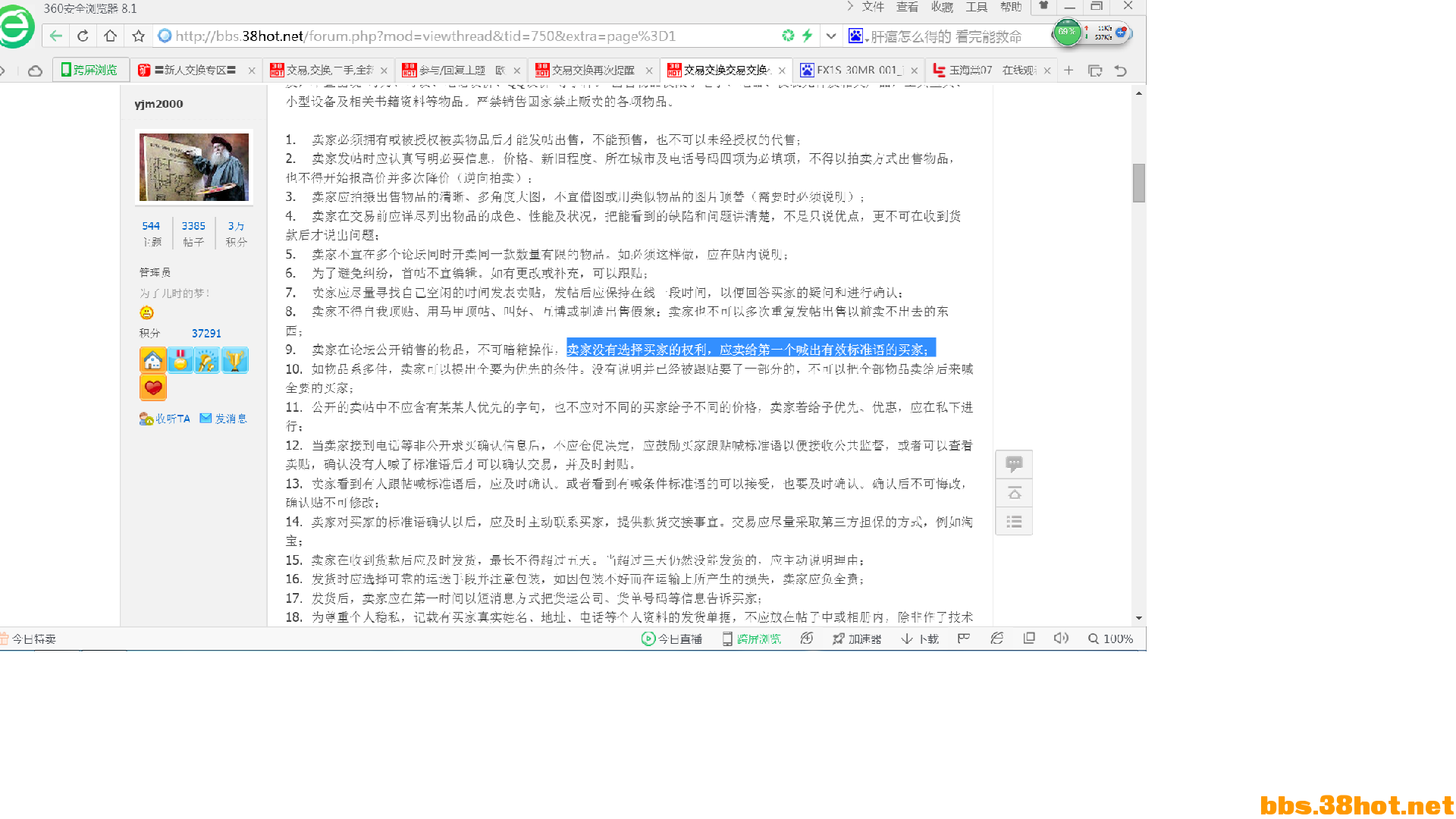The image size is (1456, 819).
Task: Switch to the 交易交换再次提醒 tab
Action: 593,70
